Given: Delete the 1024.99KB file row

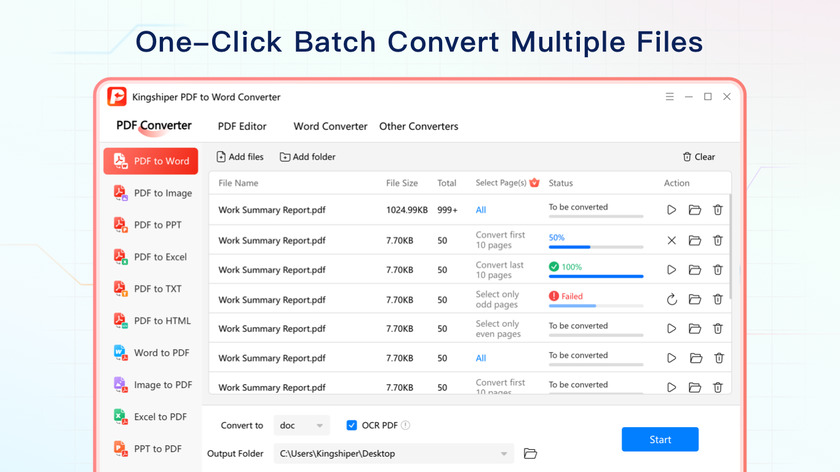Looking at the screenshot, I should pos(718,210).
